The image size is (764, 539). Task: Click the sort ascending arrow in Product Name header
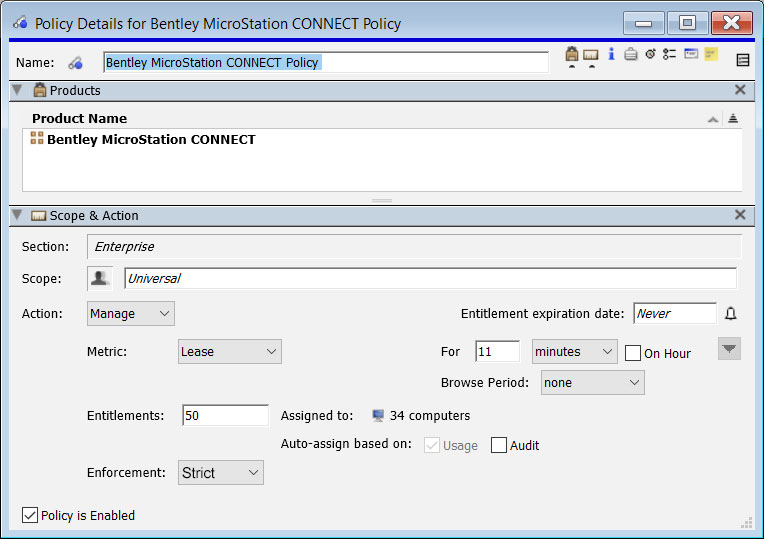713,119
